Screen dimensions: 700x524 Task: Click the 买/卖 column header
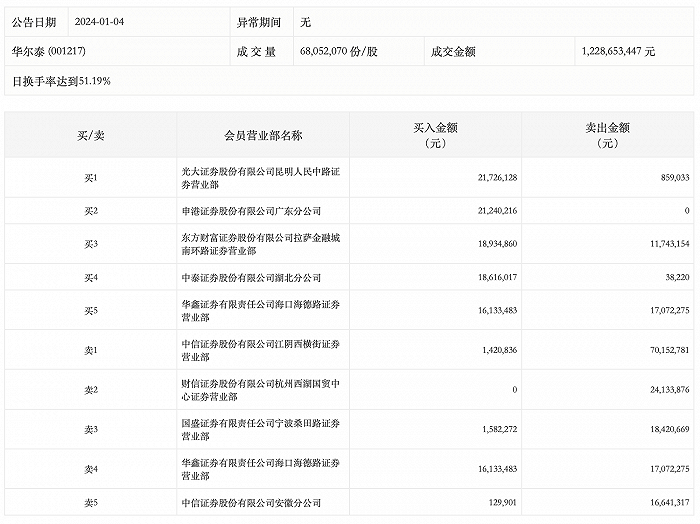[91, 135]
